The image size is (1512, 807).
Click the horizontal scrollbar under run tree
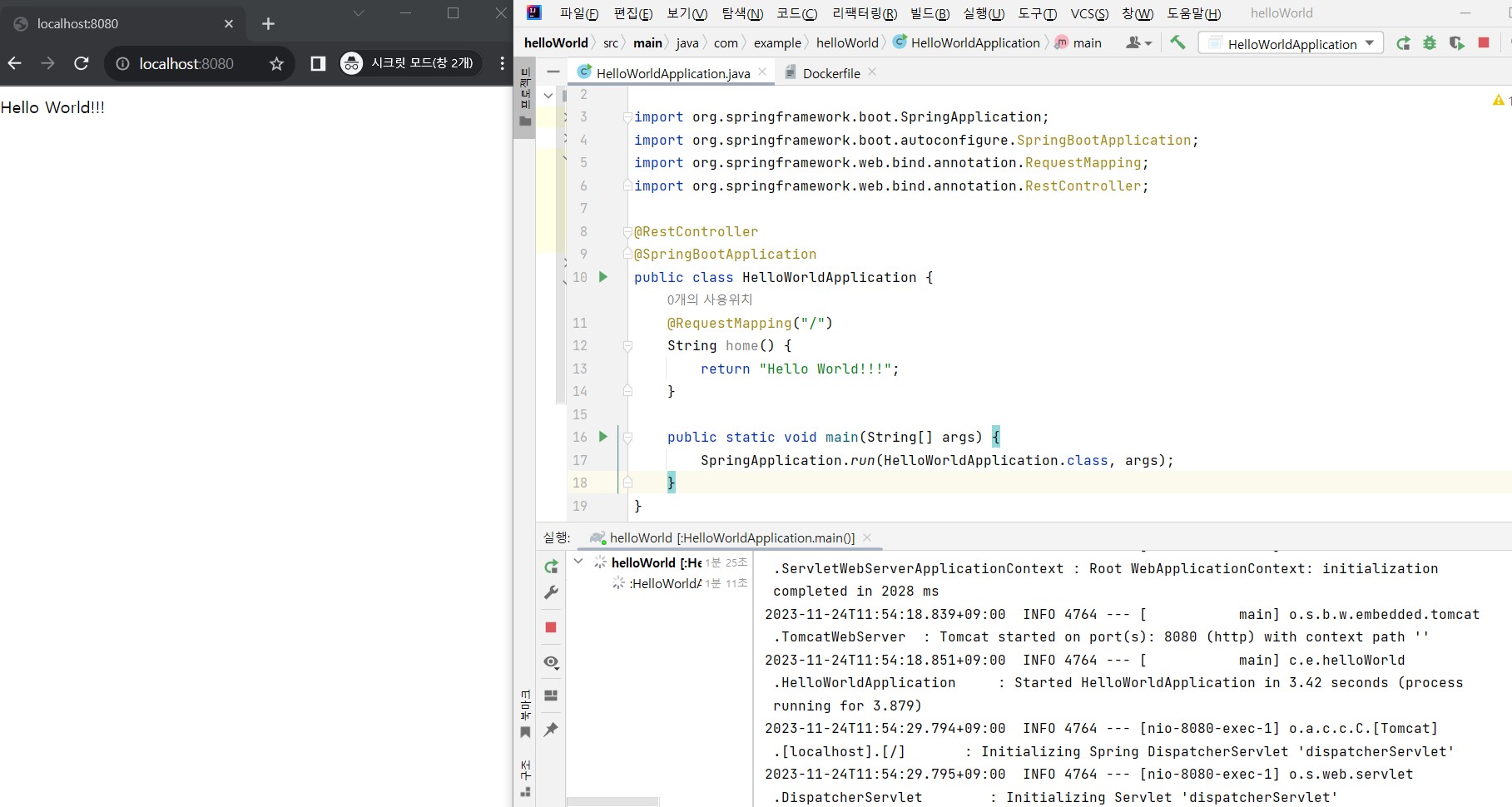click(613, 802)
